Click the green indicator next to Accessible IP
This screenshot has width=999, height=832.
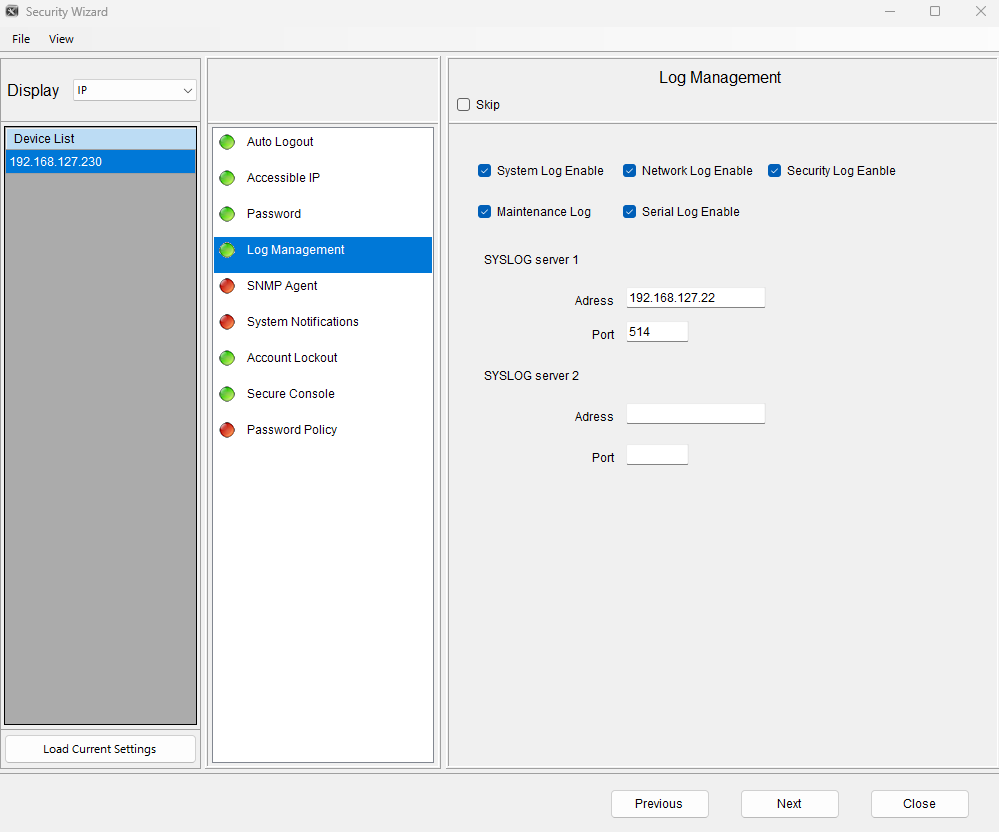tap(227, 178)
